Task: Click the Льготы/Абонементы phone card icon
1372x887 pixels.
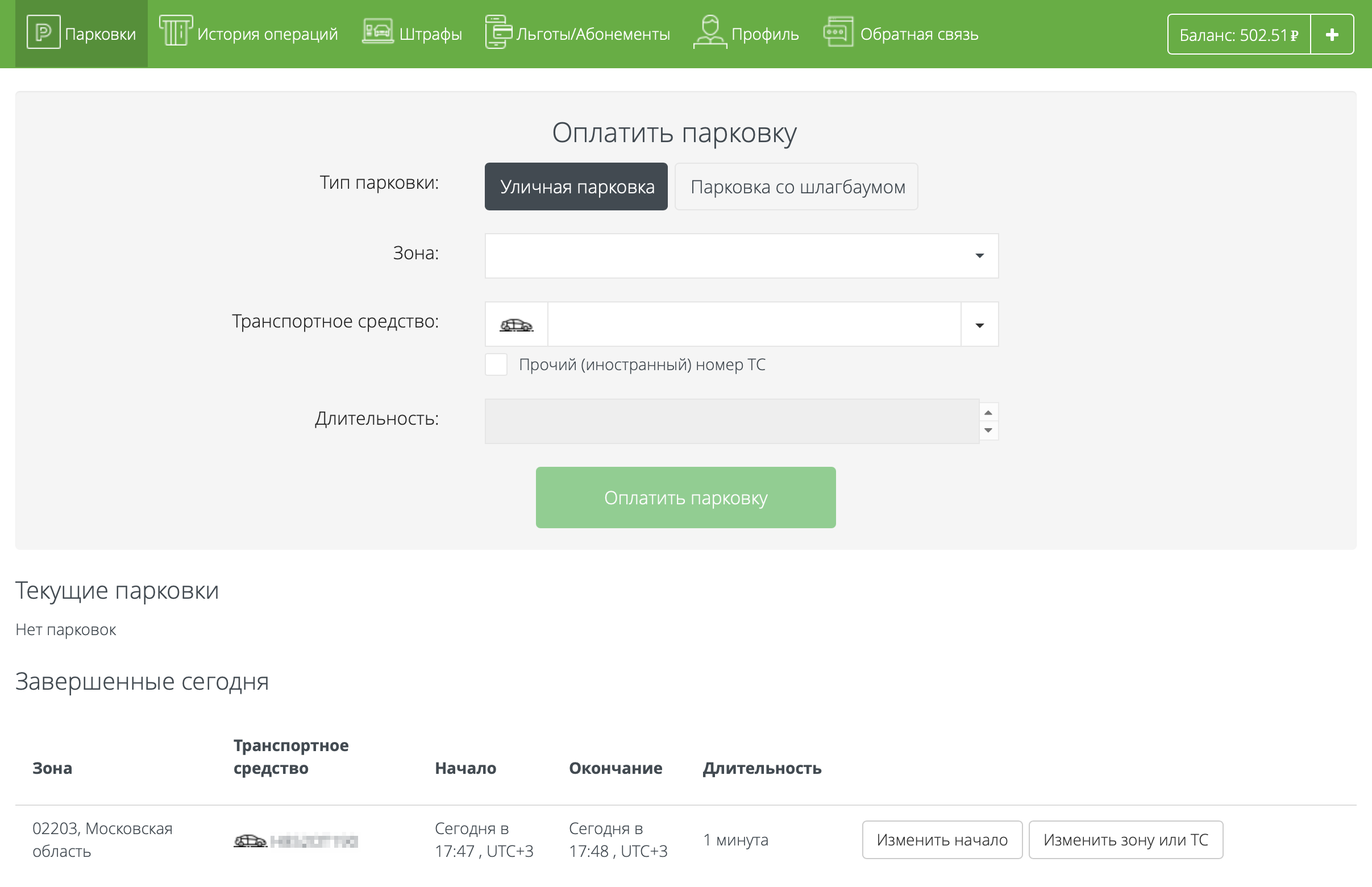Action: tap(498, 32)
